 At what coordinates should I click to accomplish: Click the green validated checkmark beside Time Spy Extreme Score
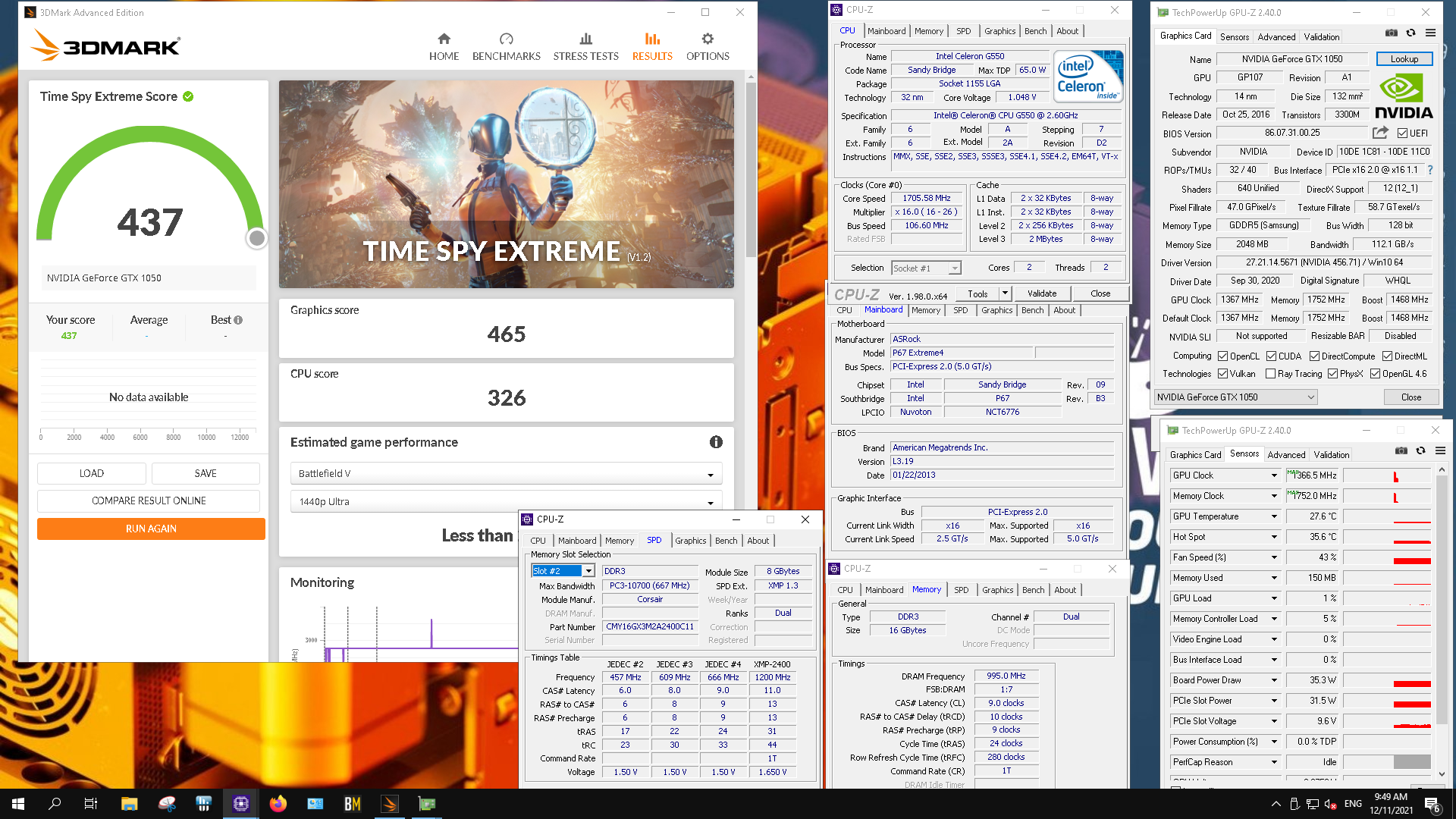(x=188, y=96)
